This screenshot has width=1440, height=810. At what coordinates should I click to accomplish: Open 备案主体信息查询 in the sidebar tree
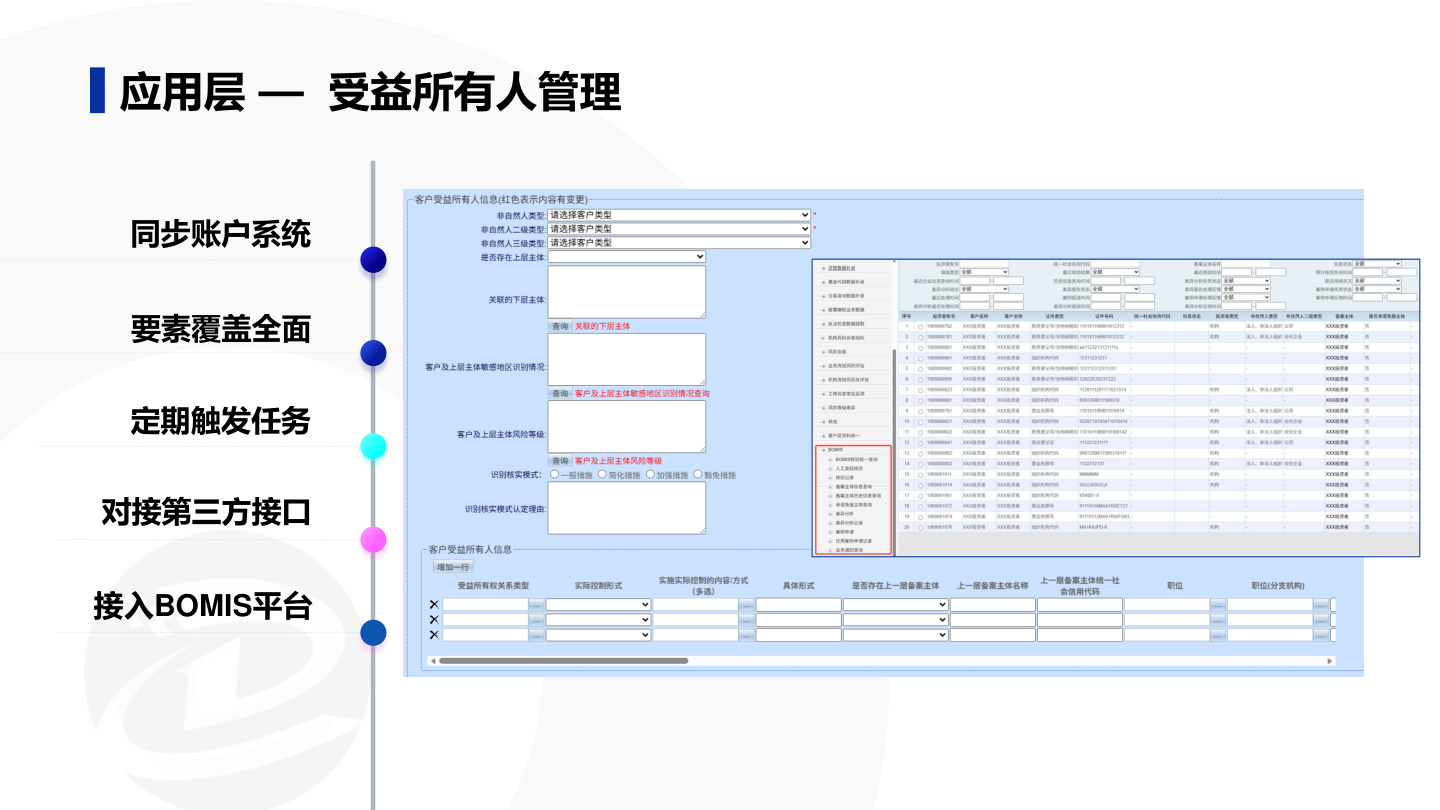pyautogui.click(x=853, y=487)
